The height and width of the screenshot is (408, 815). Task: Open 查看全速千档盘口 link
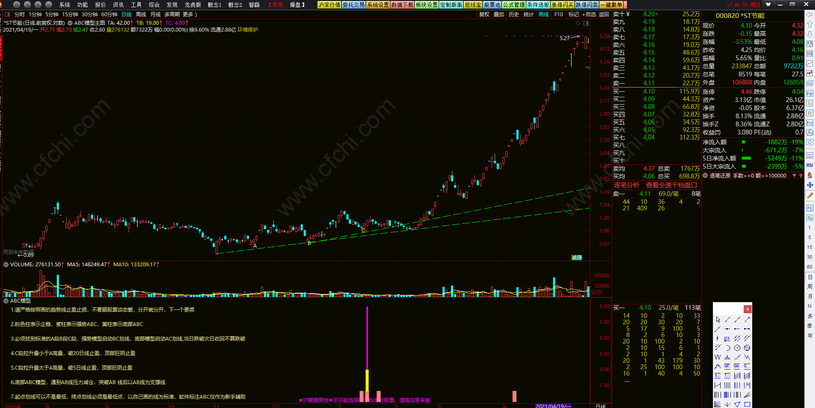[x=672, y=185]
